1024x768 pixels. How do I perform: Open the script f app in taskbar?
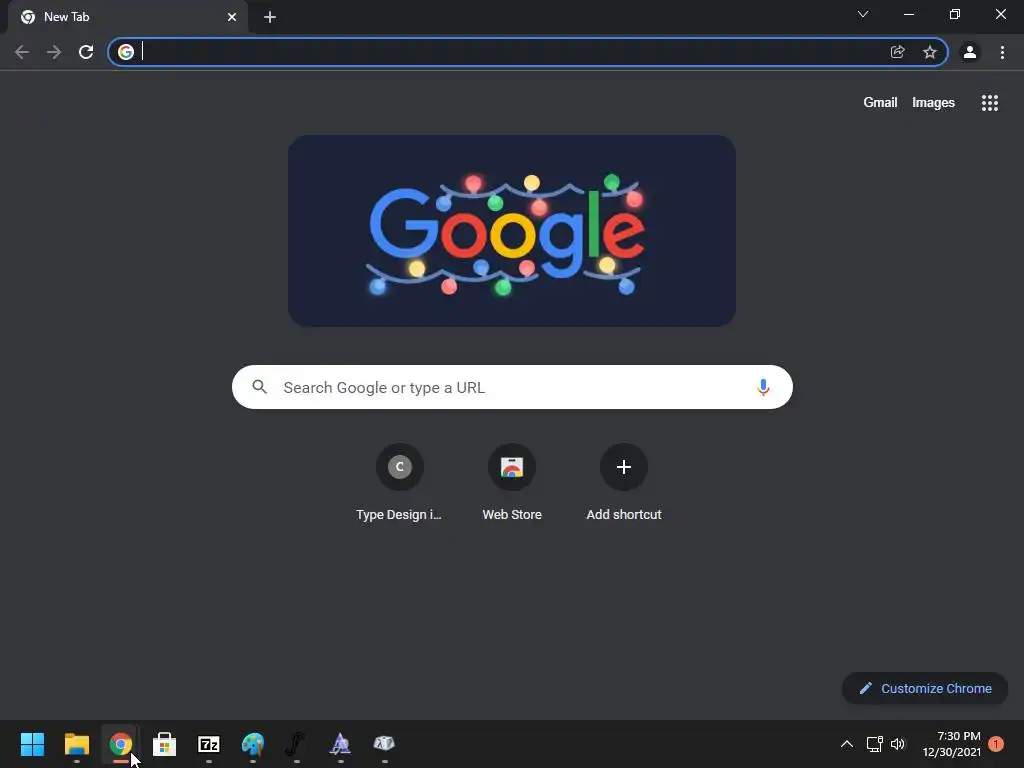click(x=296, y=744)
